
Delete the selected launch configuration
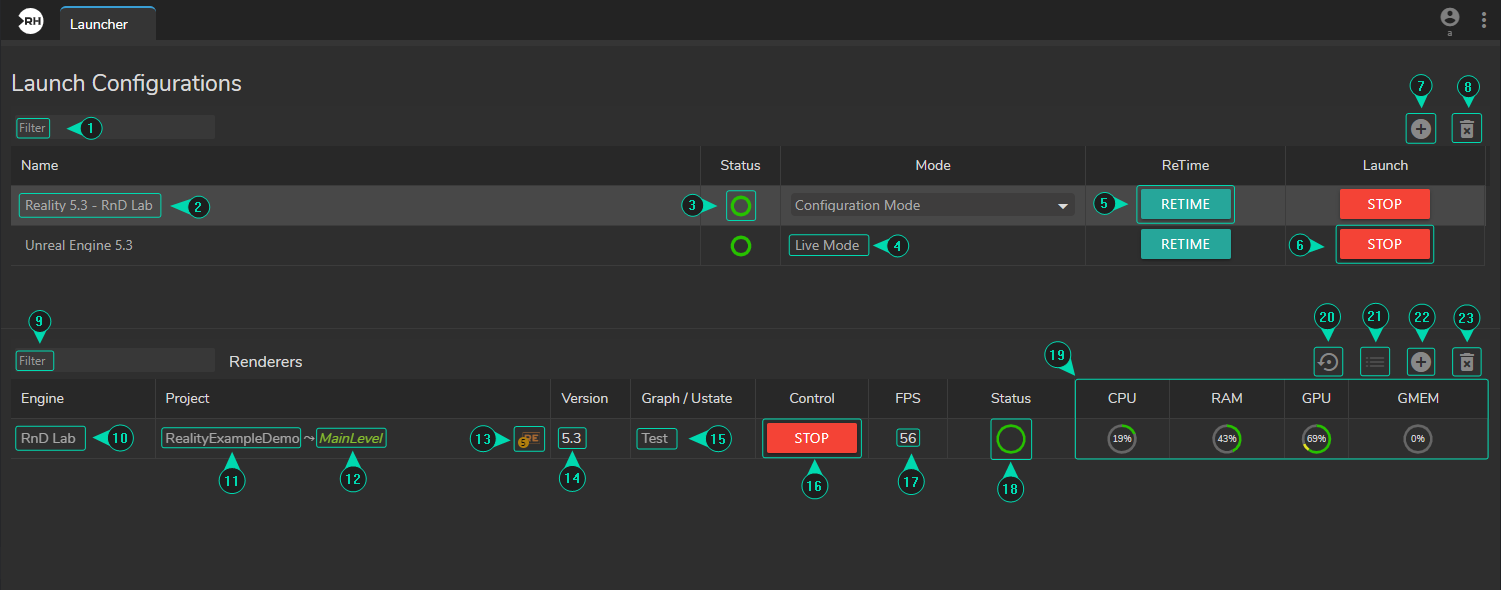coord(1466,128)
